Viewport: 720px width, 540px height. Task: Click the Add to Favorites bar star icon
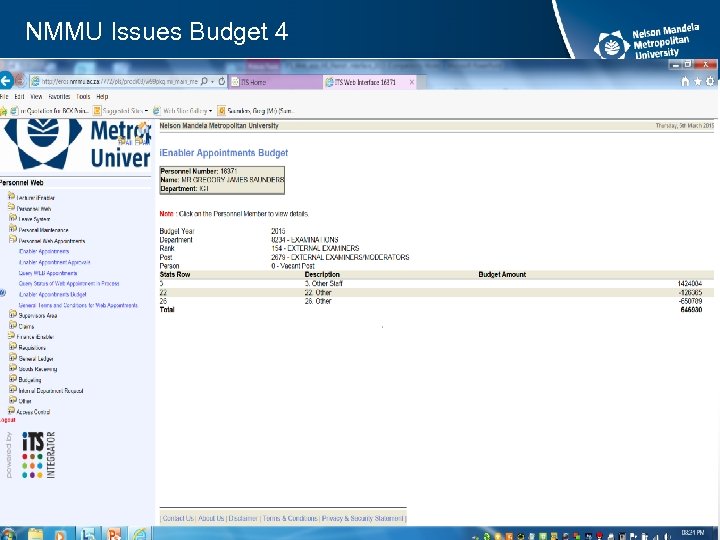[x=4, y=111]
